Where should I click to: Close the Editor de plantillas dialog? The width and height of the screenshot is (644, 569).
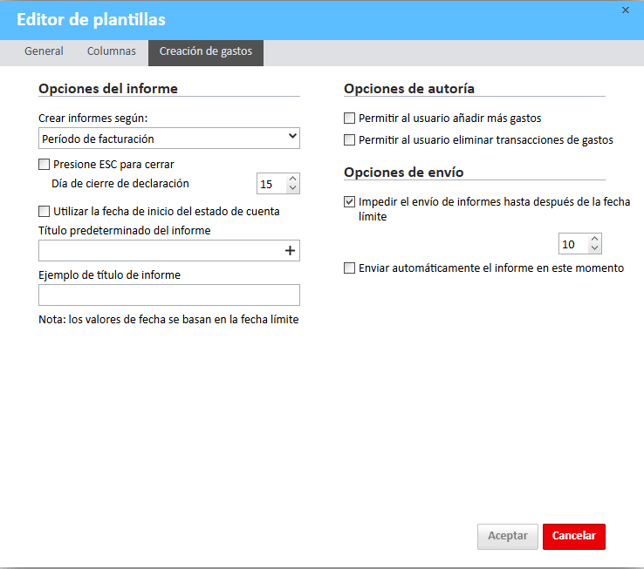(x=625, y=10)
